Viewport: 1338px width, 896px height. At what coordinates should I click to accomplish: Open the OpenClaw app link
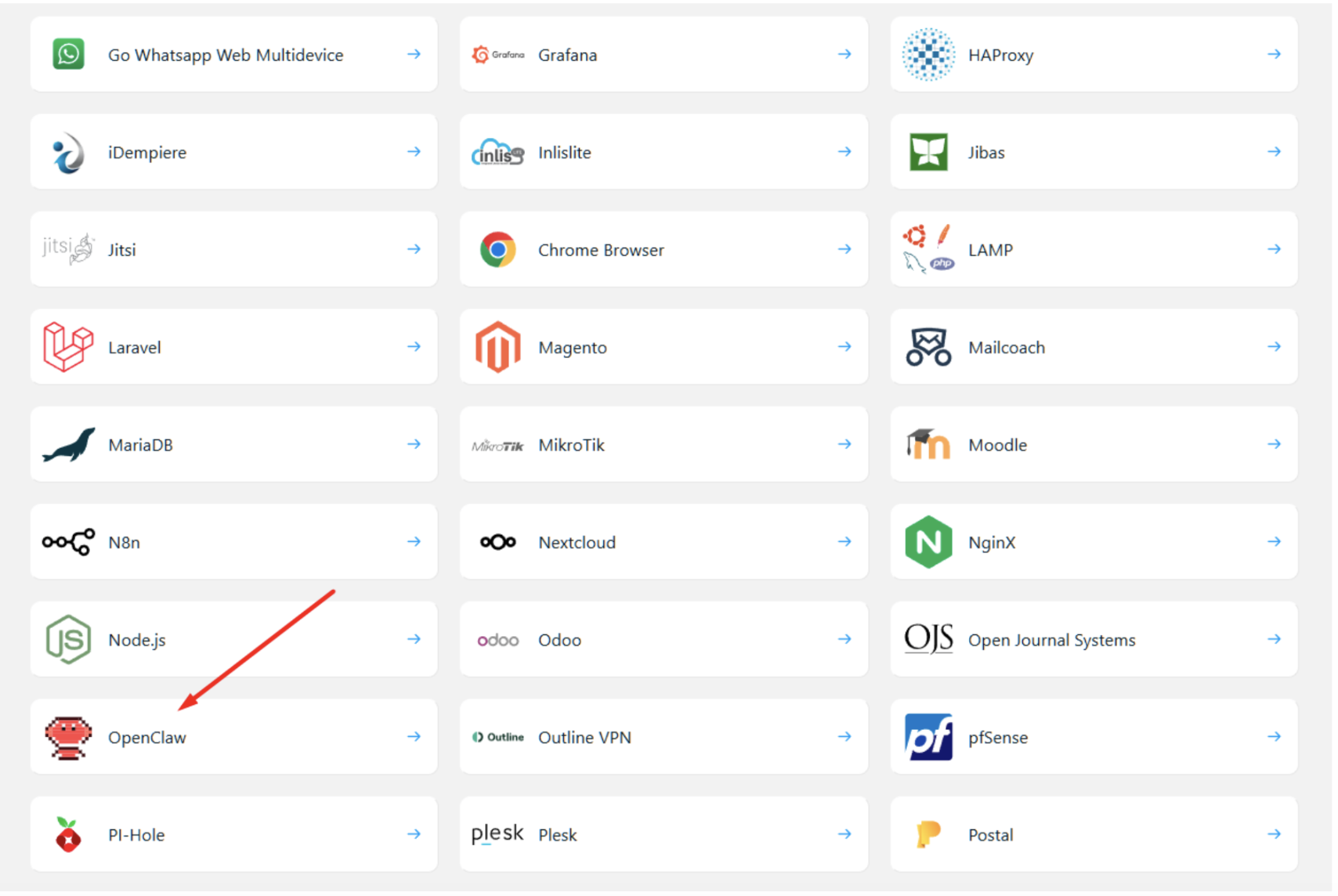pyautogui.click(x=233, y=736)
